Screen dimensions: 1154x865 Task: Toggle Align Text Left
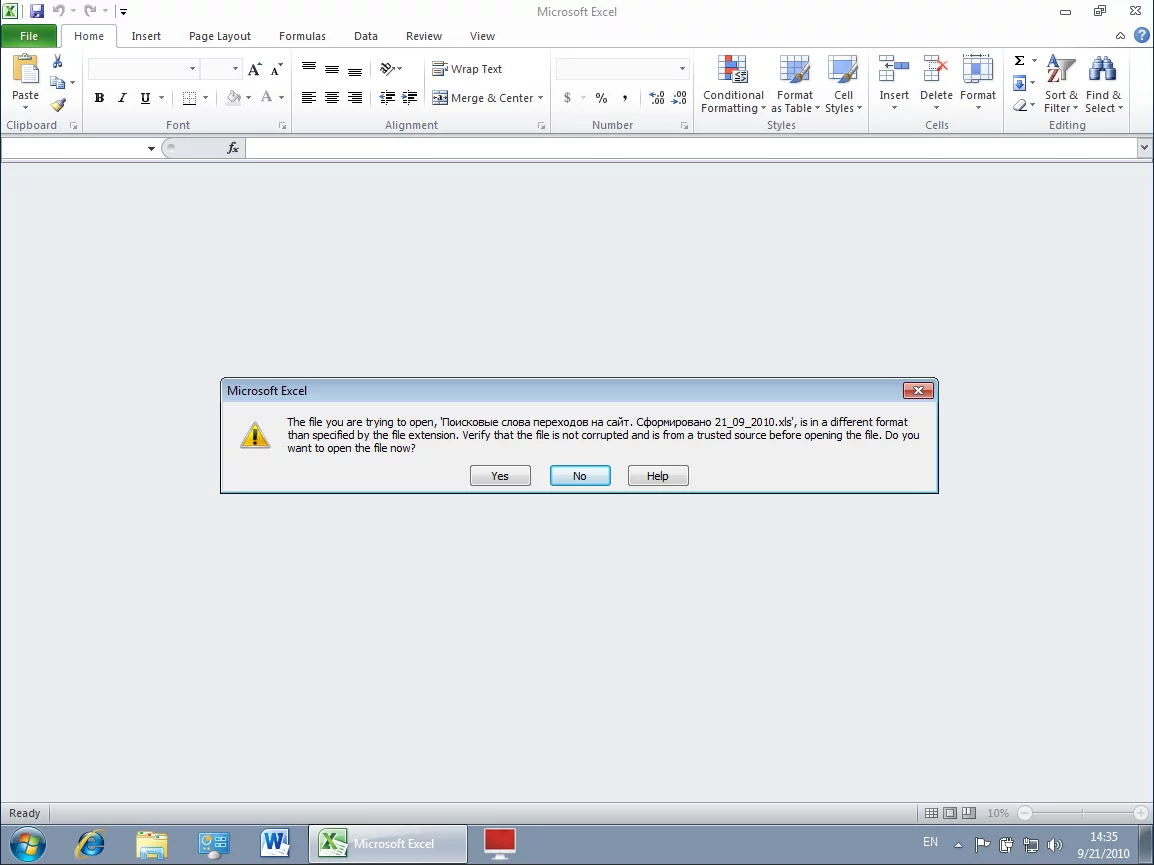tap(309, 98)
